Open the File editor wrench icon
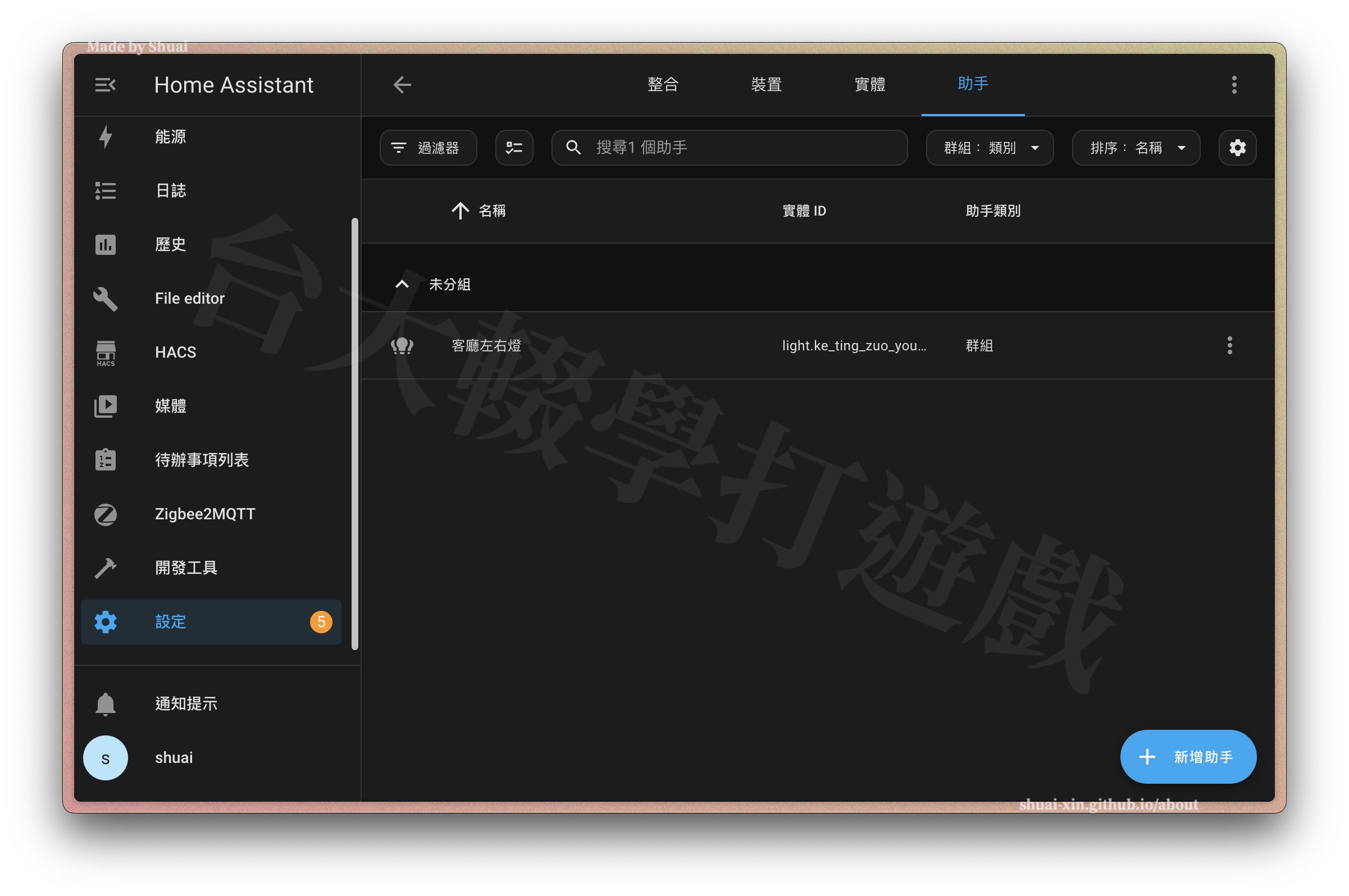The image size is (1349, 896). click(x=105, y=298)
